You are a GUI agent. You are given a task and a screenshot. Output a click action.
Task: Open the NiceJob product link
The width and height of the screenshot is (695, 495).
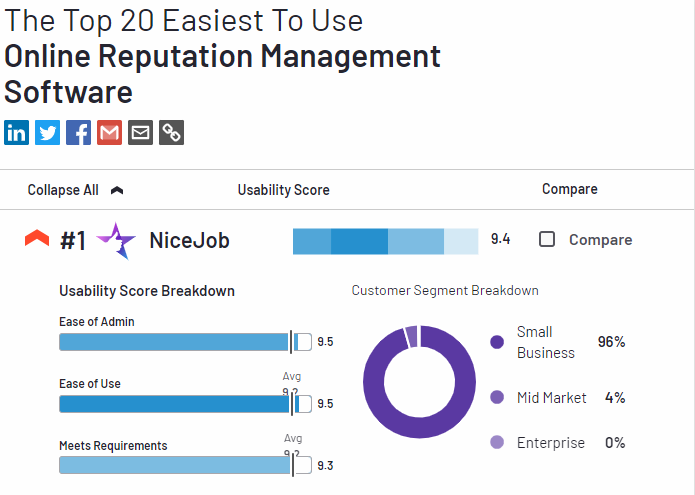(x=189, y=240)
